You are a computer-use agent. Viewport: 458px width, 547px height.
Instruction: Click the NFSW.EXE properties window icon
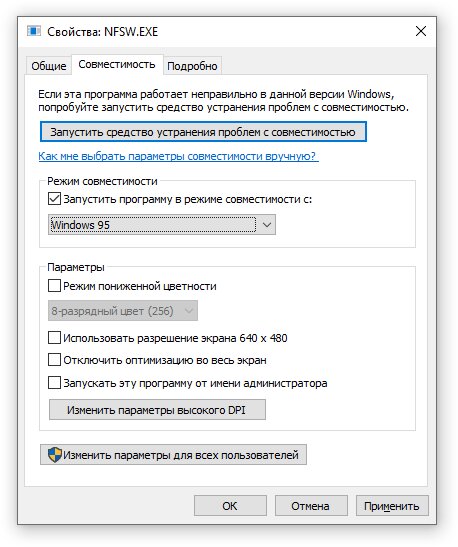coord(34,31)
